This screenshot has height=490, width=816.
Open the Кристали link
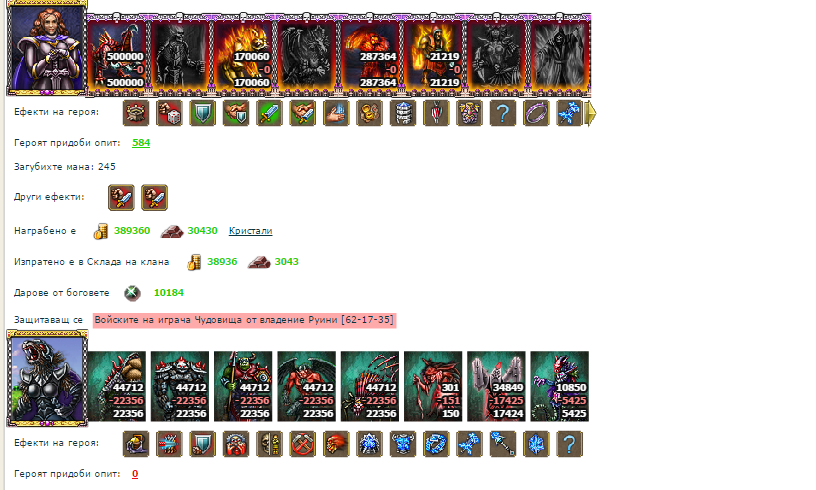(x=250, y=230)
